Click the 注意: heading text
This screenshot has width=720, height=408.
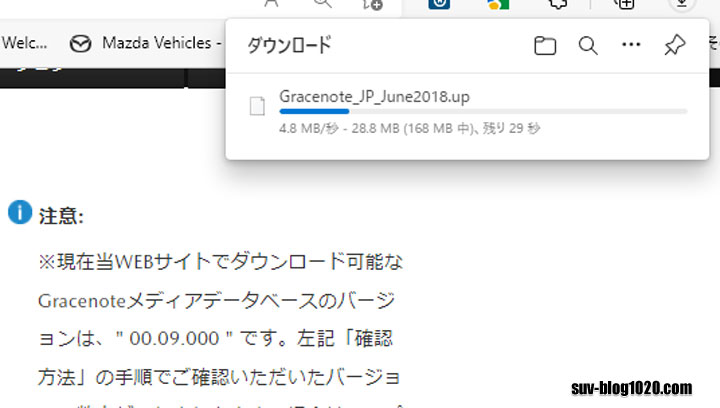61,216
